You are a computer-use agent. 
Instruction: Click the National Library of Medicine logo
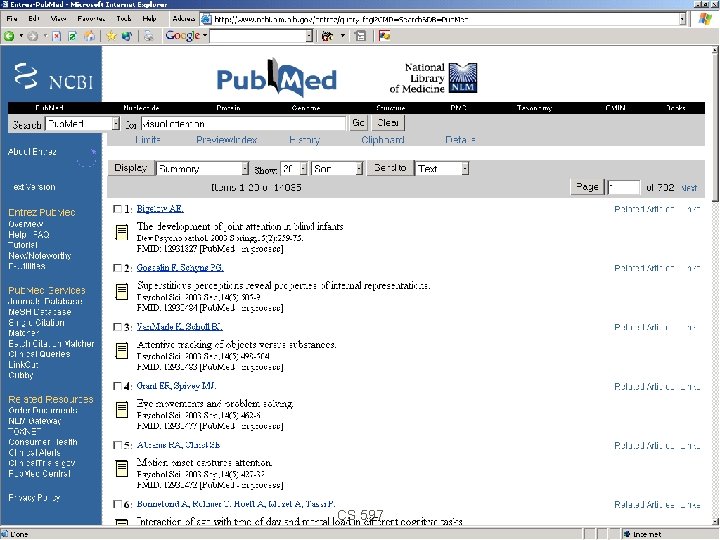[433, 78]
